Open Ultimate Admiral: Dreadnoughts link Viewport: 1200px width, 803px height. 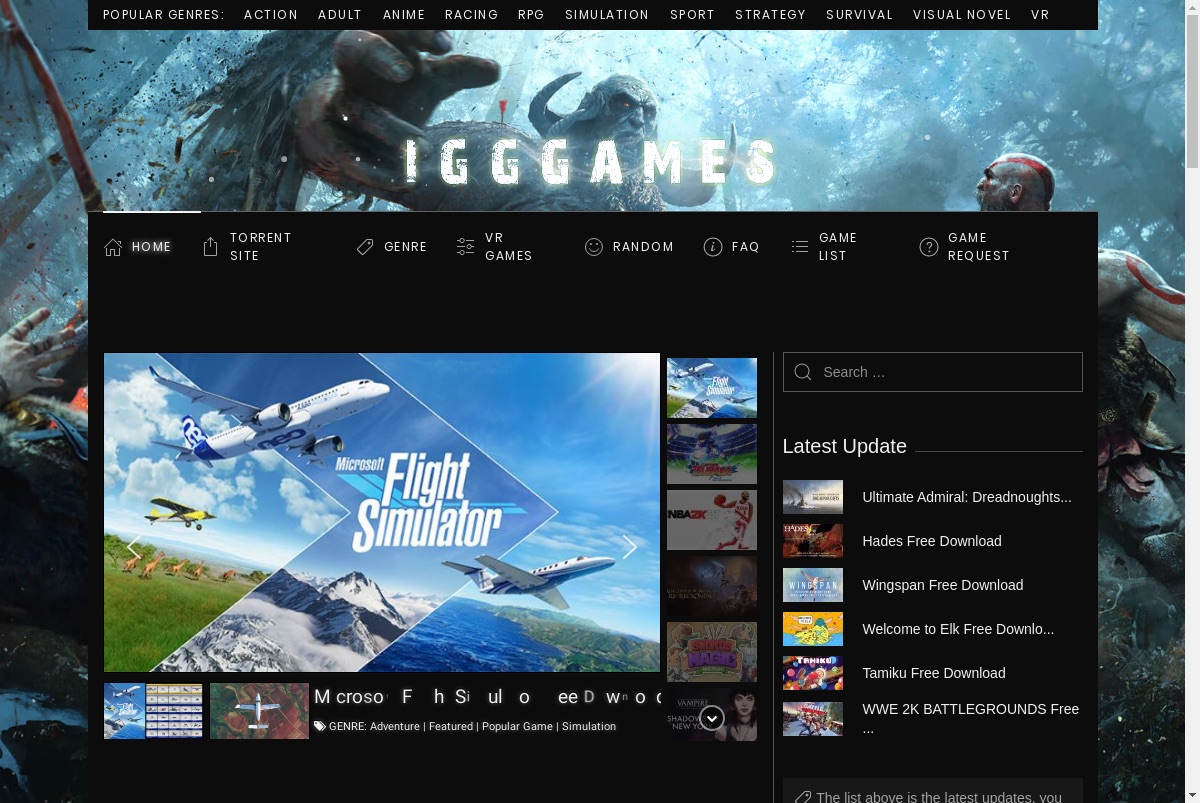click(967, 497)
